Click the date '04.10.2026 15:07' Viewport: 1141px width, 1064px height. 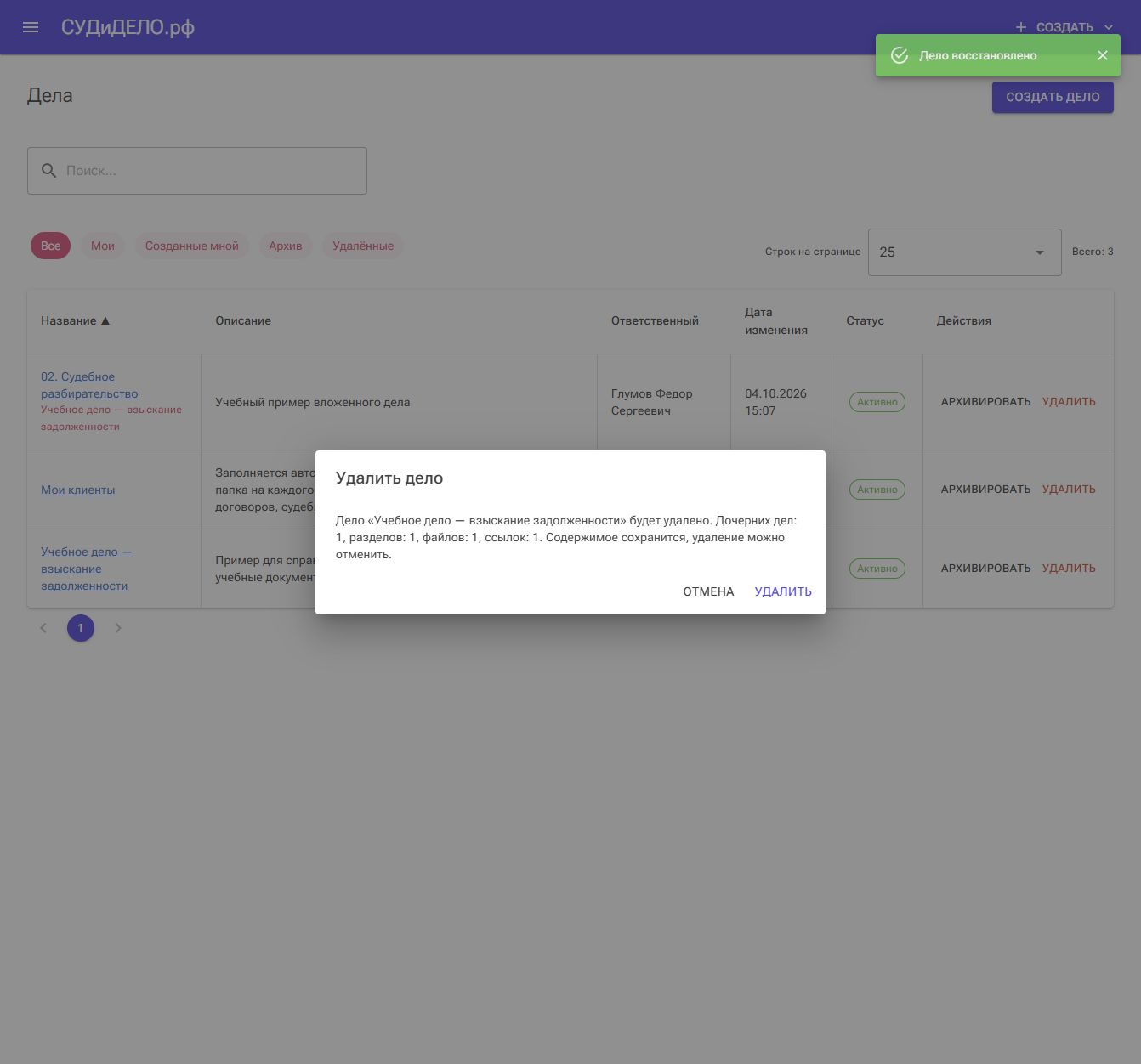point(775,402)
